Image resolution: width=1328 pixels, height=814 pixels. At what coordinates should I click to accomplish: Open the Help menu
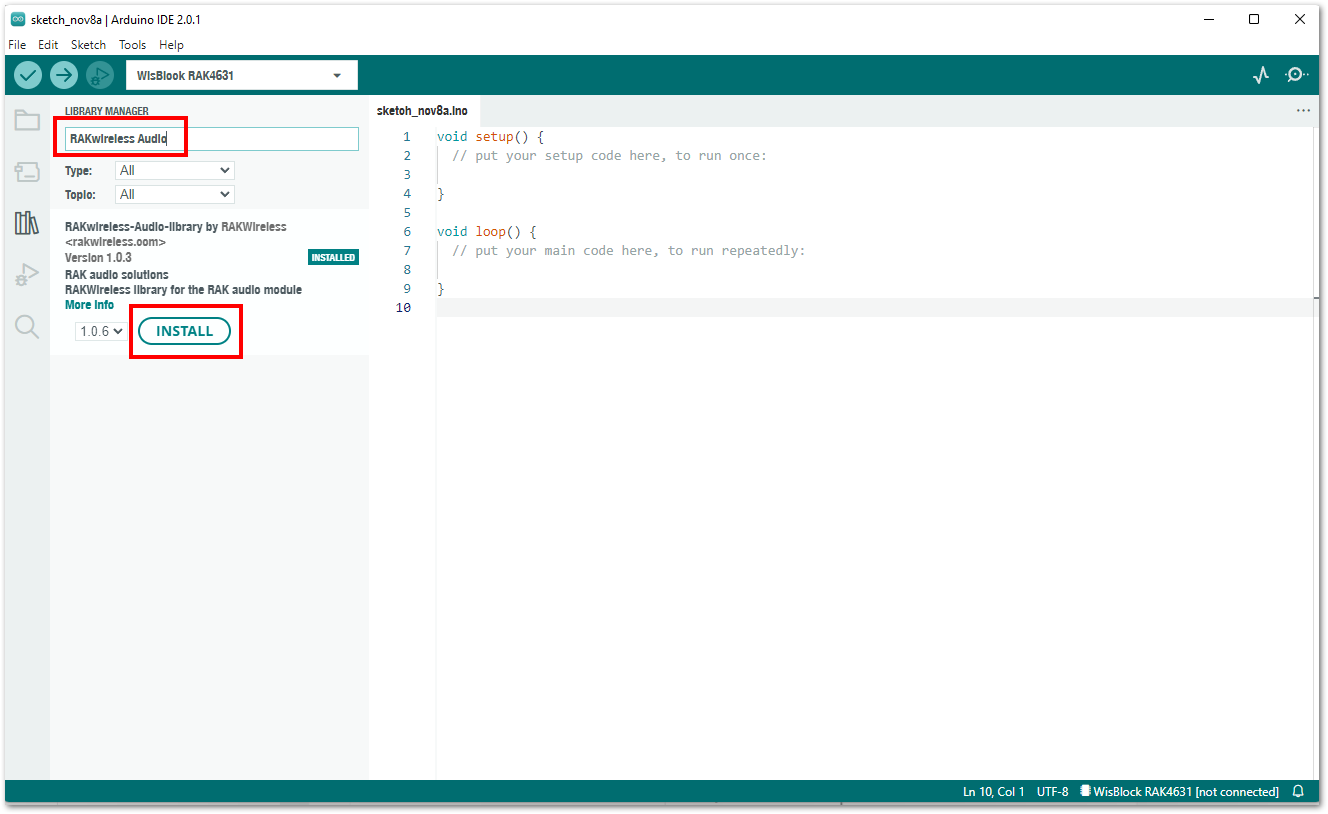click(x=172, y=45)
